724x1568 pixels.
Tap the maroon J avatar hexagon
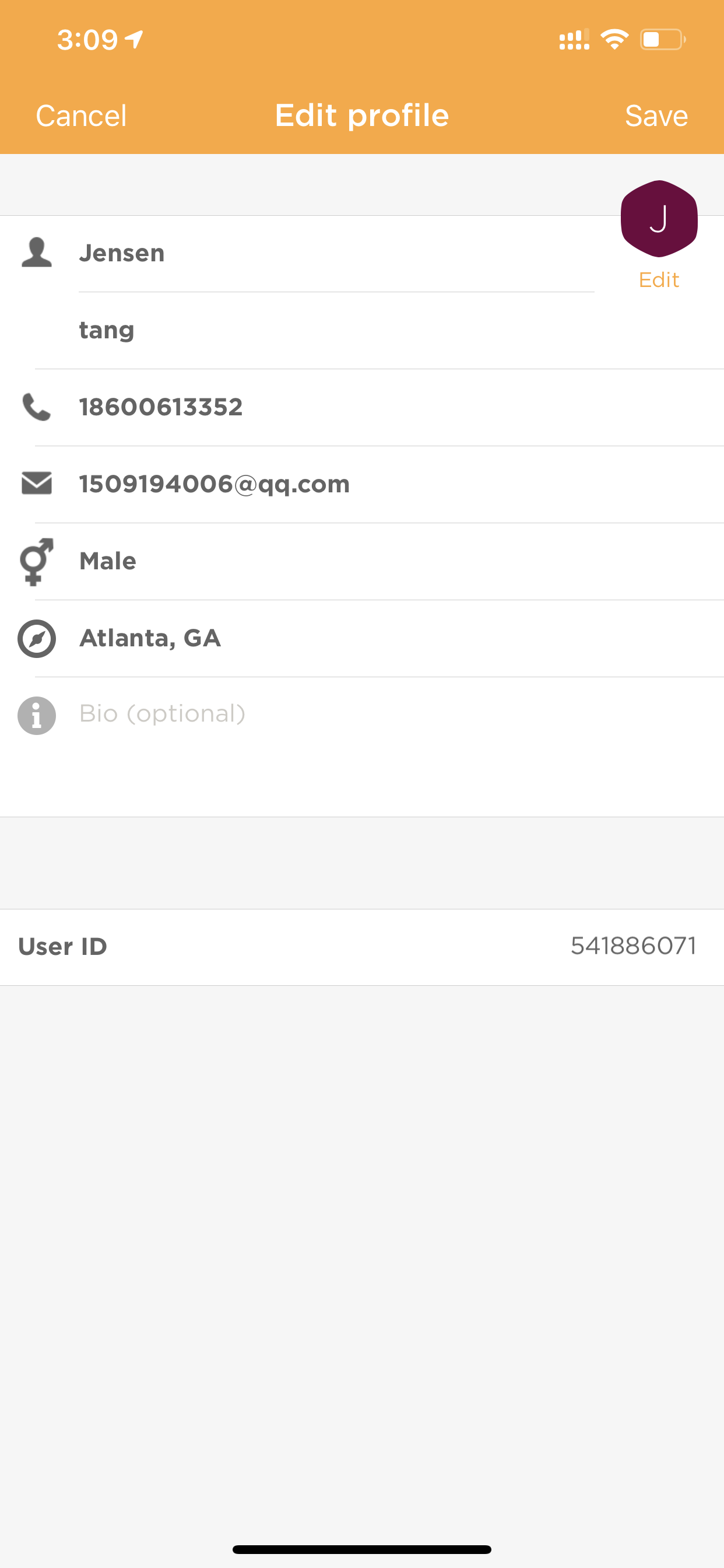pyautogui.click(x=659, y=219)
